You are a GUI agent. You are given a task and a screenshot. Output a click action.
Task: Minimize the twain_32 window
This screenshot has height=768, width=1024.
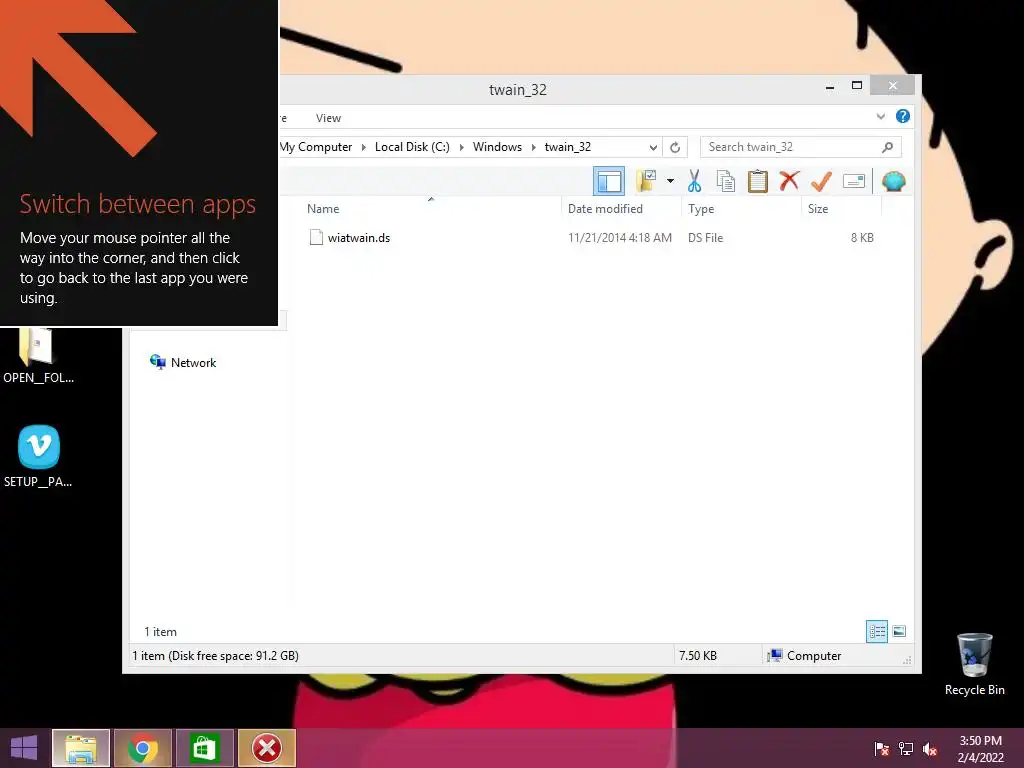[x=829, y=86]
